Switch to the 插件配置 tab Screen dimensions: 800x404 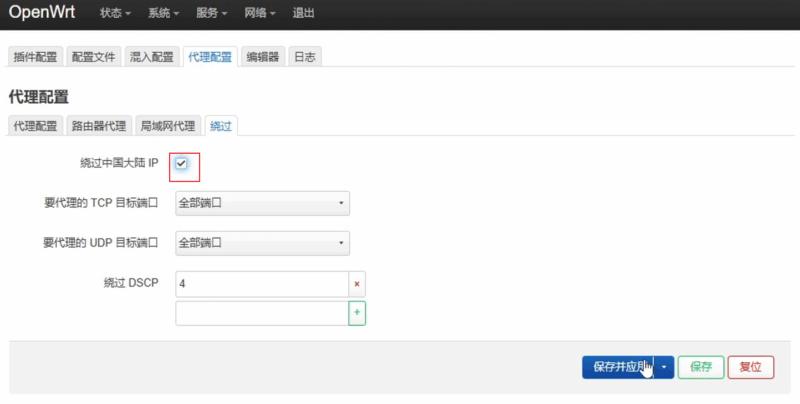(36, 57)
